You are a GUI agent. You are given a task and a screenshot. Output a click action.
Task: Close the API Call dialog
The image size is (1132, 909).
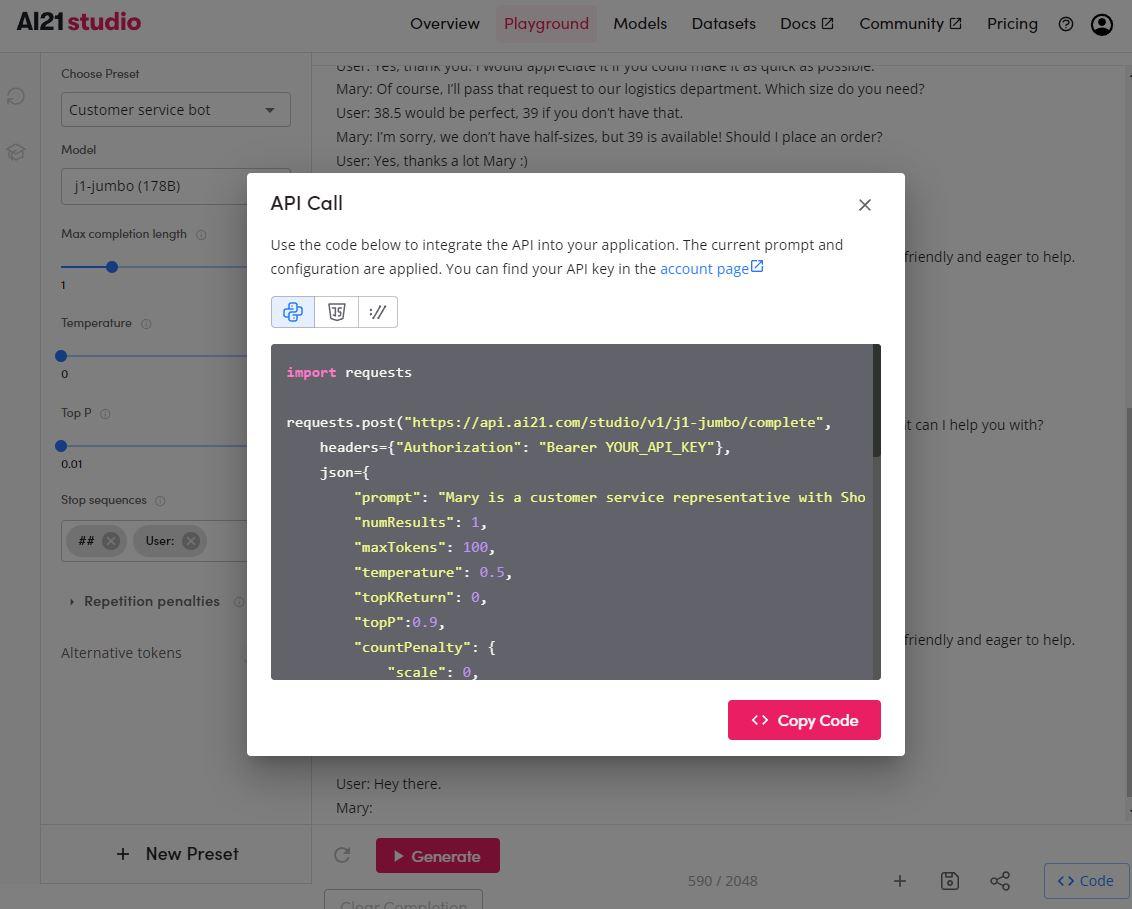coord(864,205)
